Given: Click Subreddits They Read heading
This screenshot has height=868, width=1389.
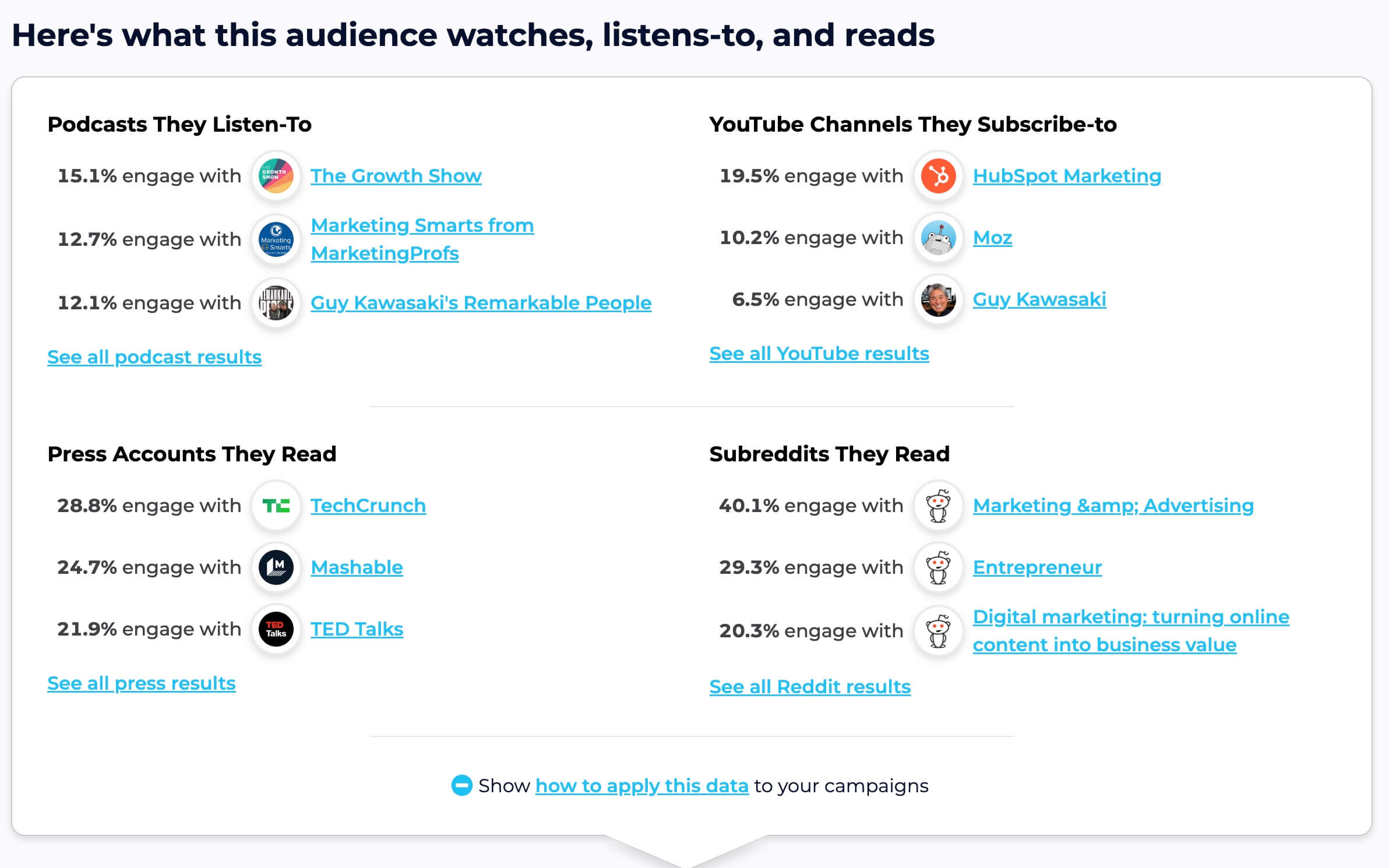Looking at the screenshot, I should 830,454.
